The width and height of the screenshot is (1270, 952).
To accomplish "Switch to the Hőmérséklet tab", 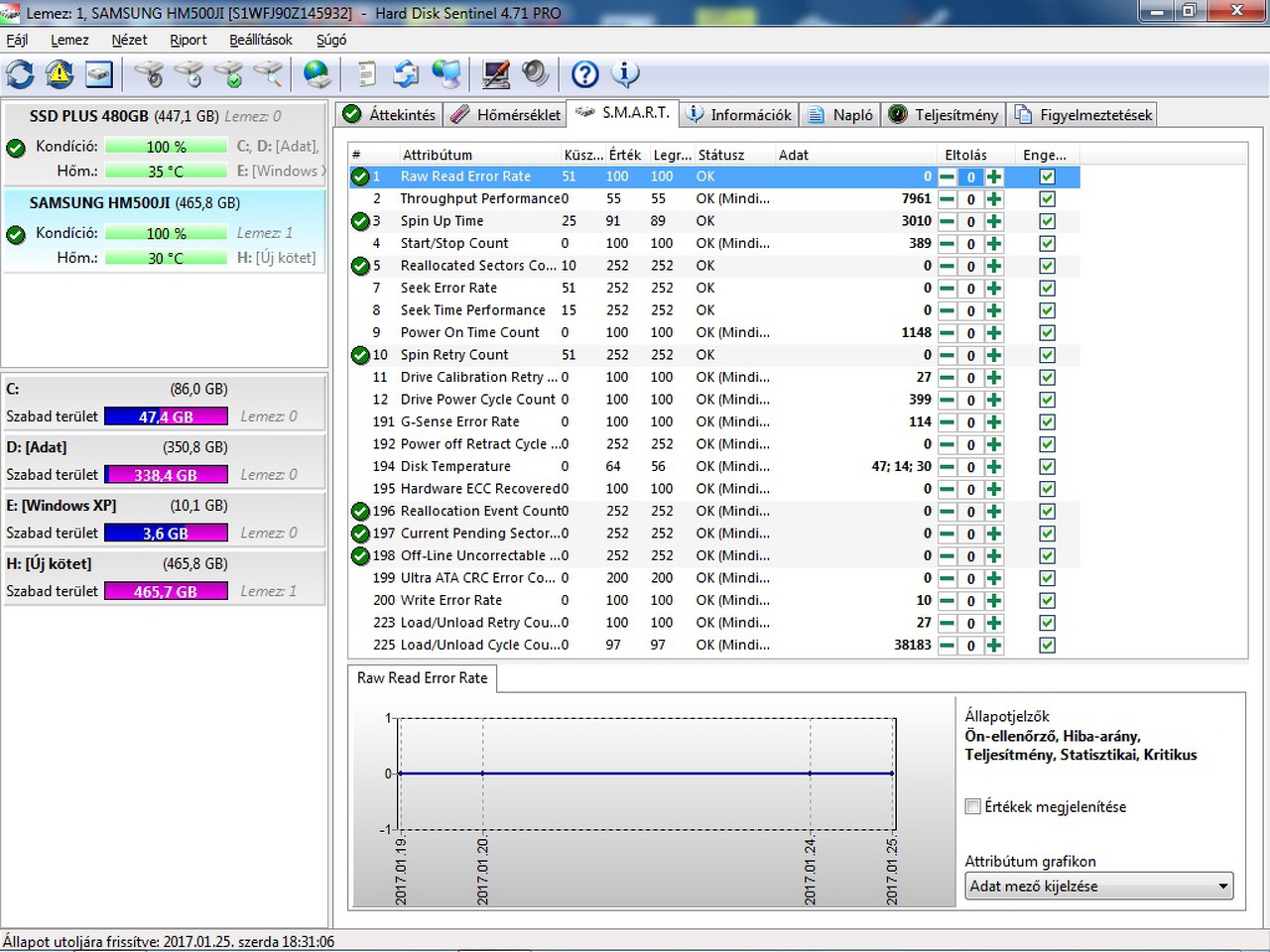I will tap(505, 115).
